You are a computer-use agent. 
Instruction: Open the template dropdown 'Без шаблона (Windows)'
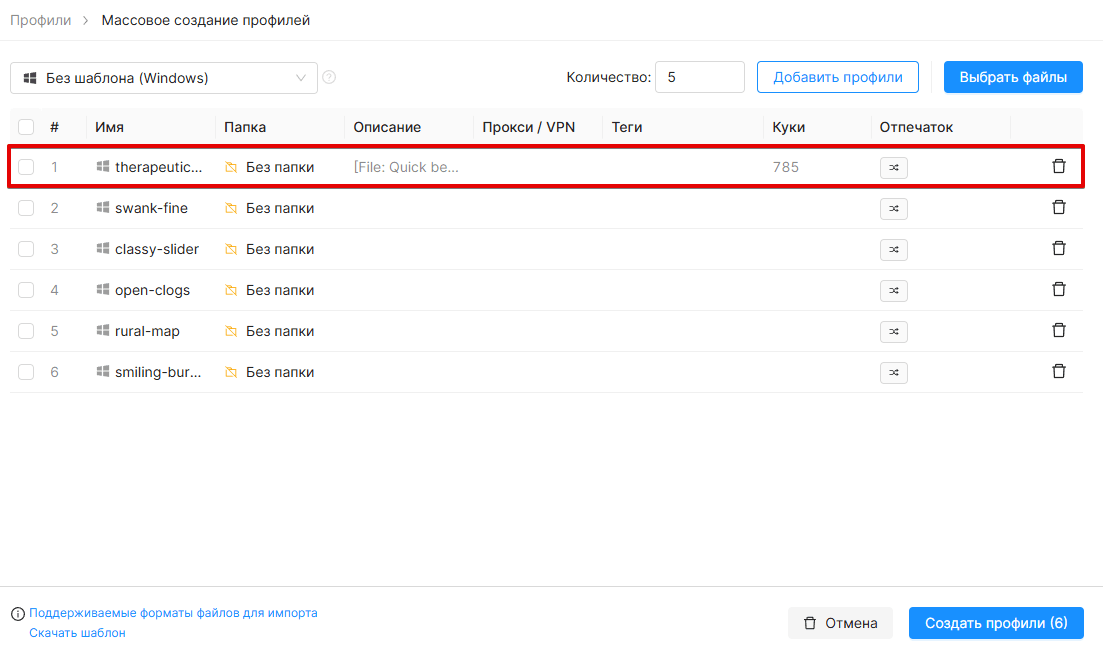[x=164, y=78]
